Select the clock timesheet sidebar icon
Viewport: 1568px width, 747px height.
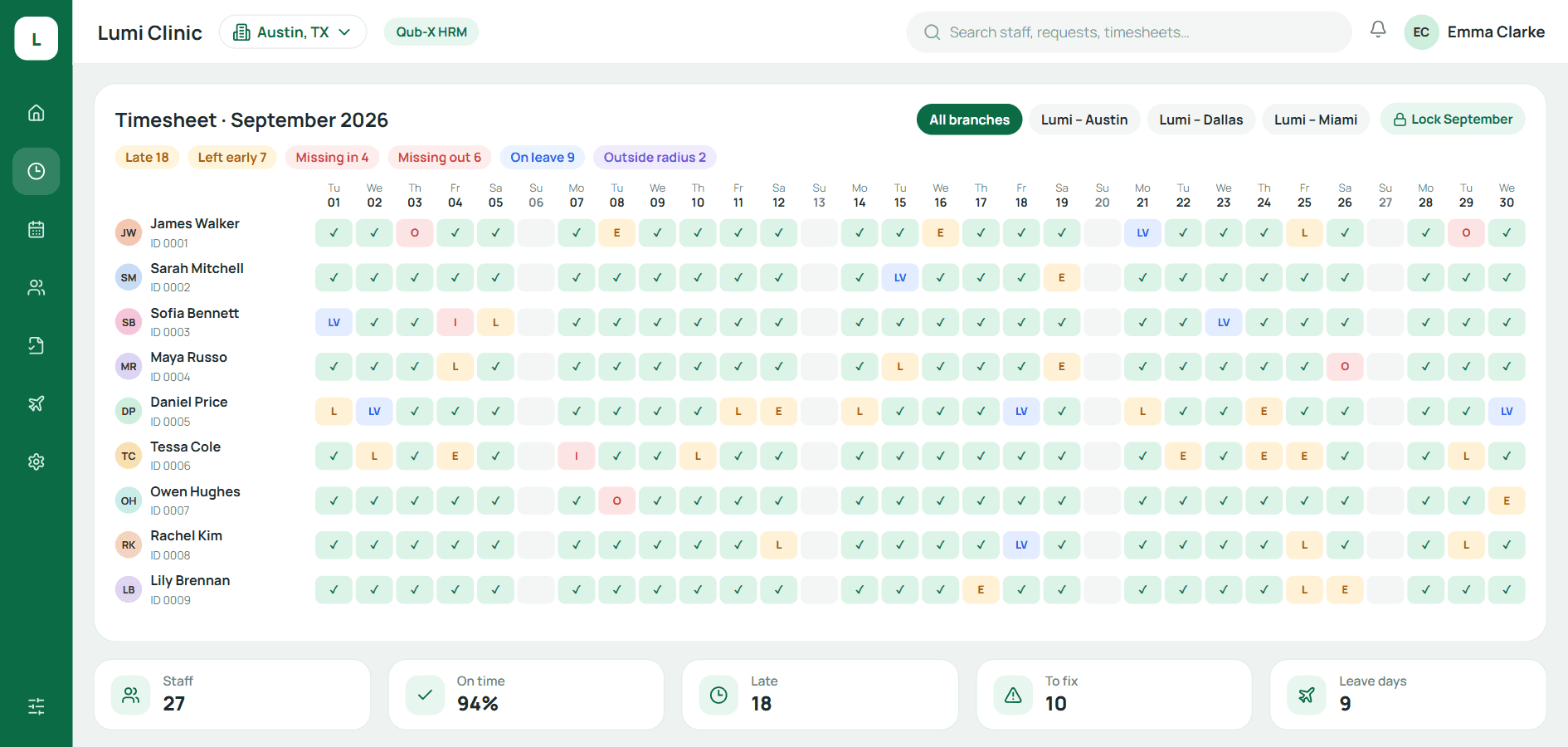(36, 171)
